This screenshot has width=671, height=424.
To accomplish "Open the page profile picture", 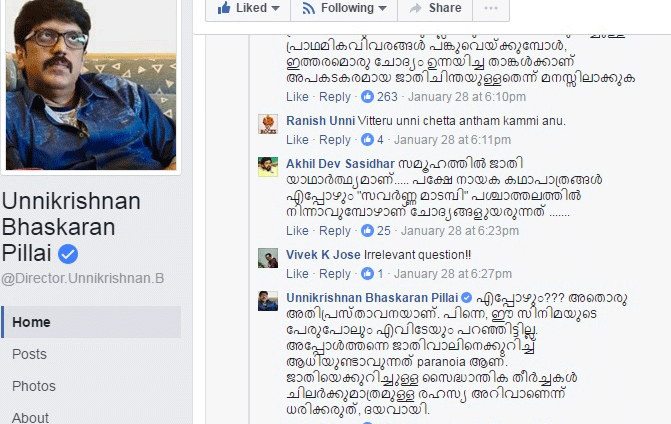I will (x=91, y=85).
